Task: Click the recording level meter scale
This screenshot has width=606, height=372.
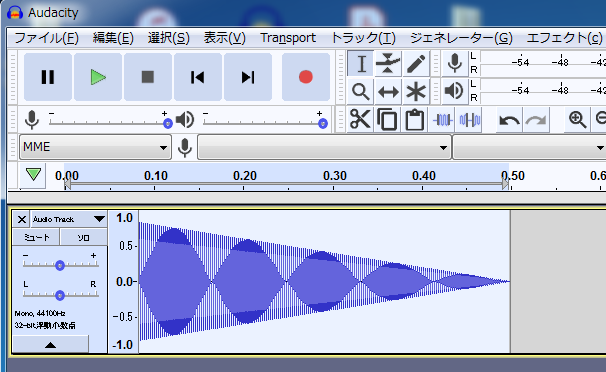Action: 543,63
